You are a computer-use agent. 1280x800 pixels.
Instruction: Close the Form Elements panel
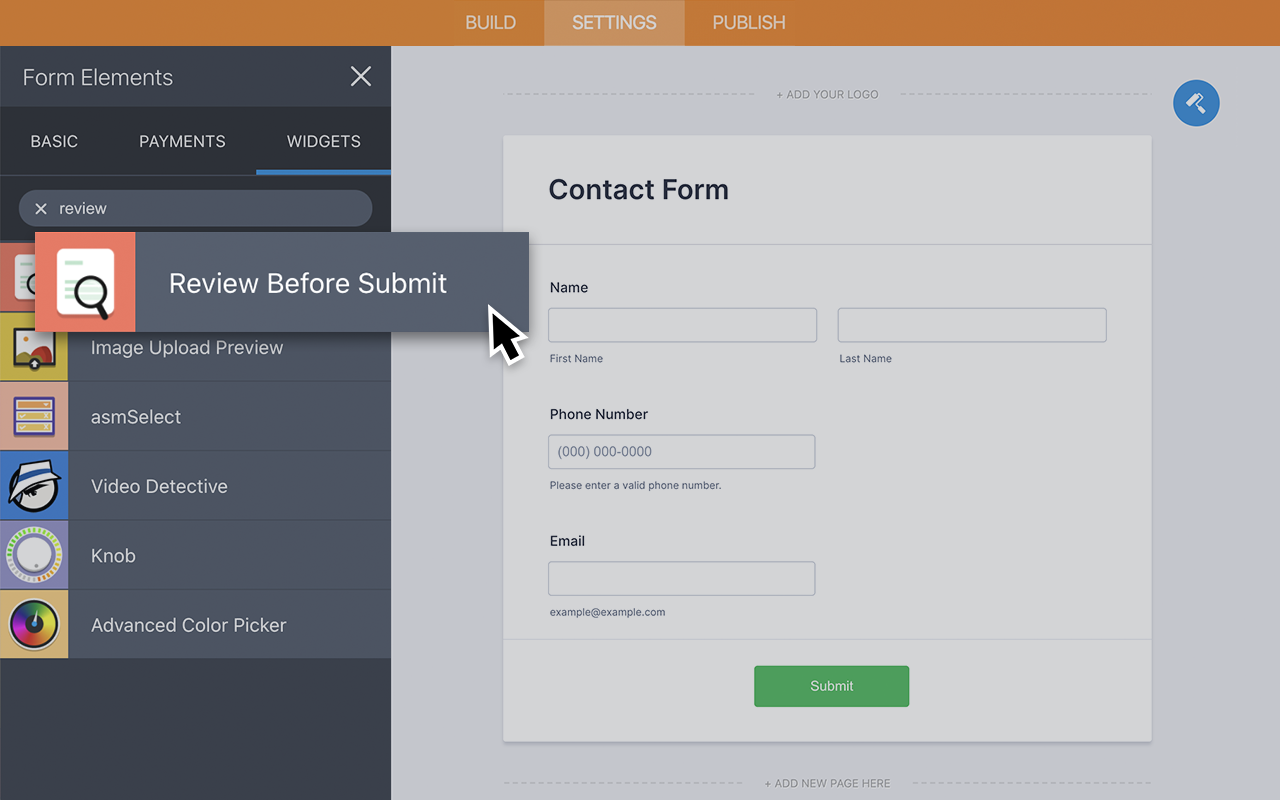tap(360, 76)
